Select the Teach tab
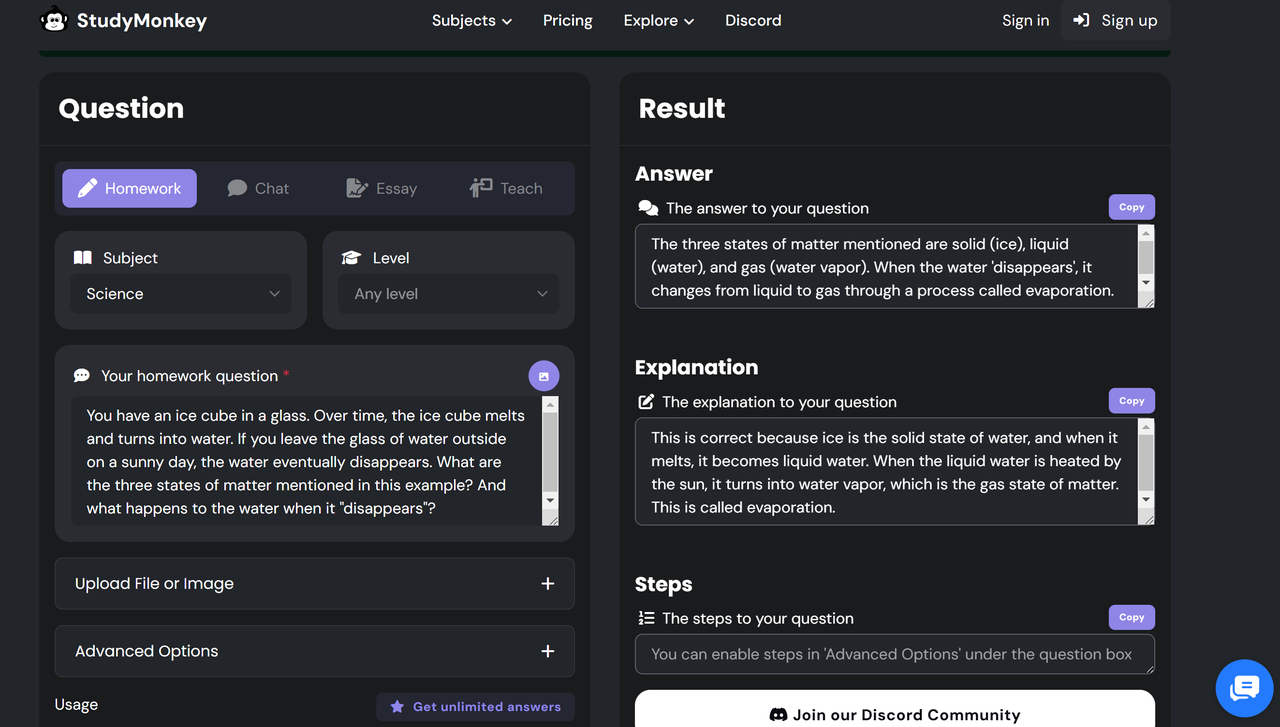 click(506, 188)
